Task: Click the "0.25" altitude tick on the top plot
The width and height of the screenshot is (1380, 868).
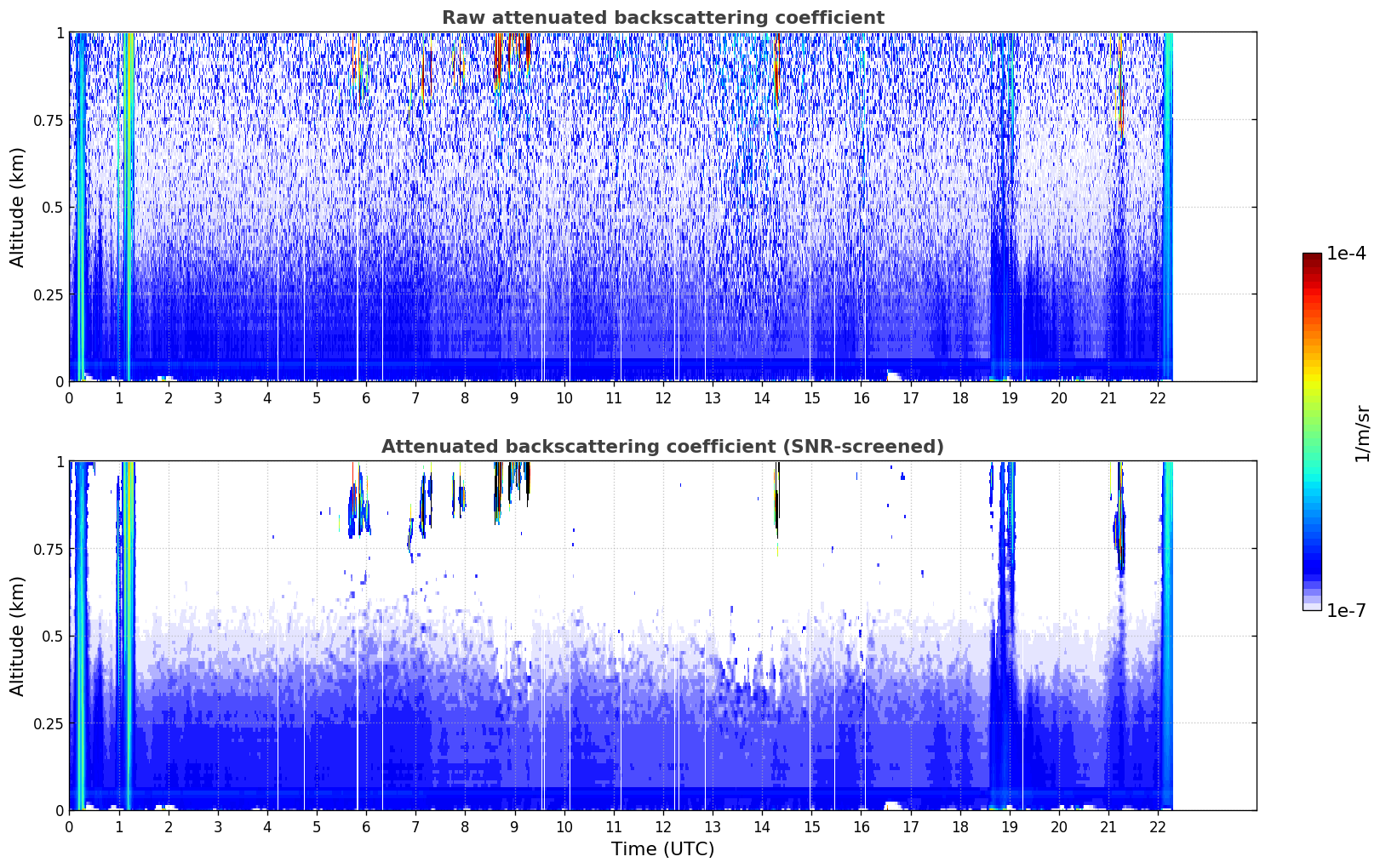Action: [48, 294]
